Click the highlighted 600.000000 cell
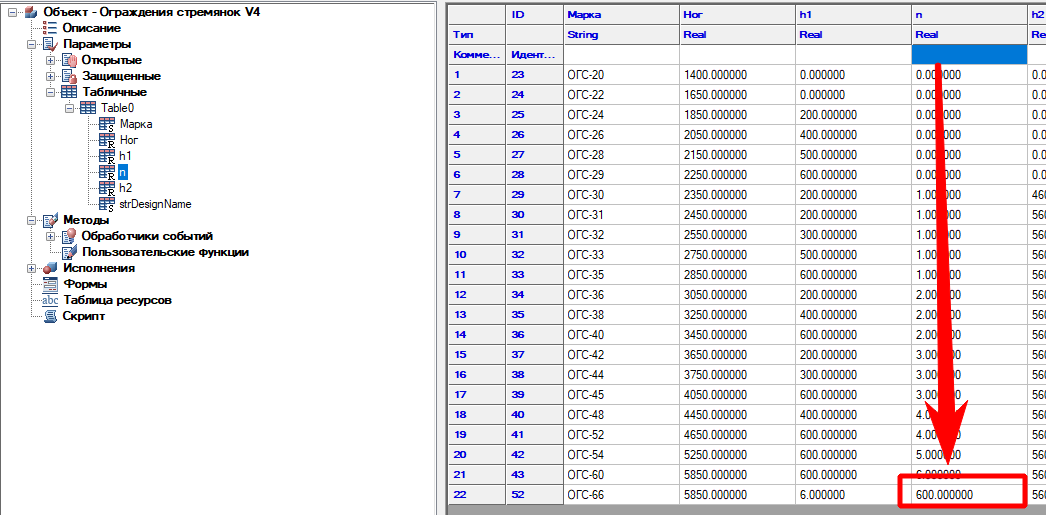Image resolution: width=1046 pixels, height=515 pixels. (962, 494)
